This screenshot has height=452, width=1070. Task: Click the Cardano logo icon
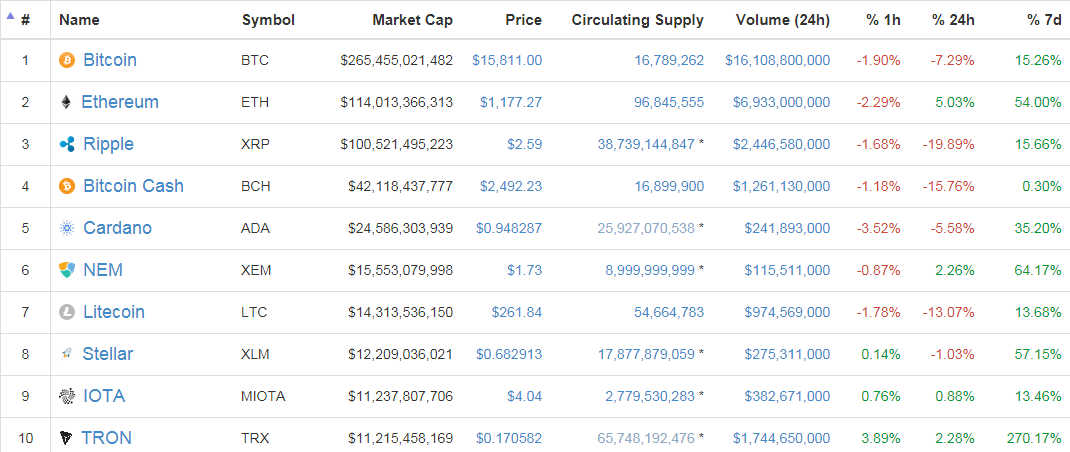[67, 228]
